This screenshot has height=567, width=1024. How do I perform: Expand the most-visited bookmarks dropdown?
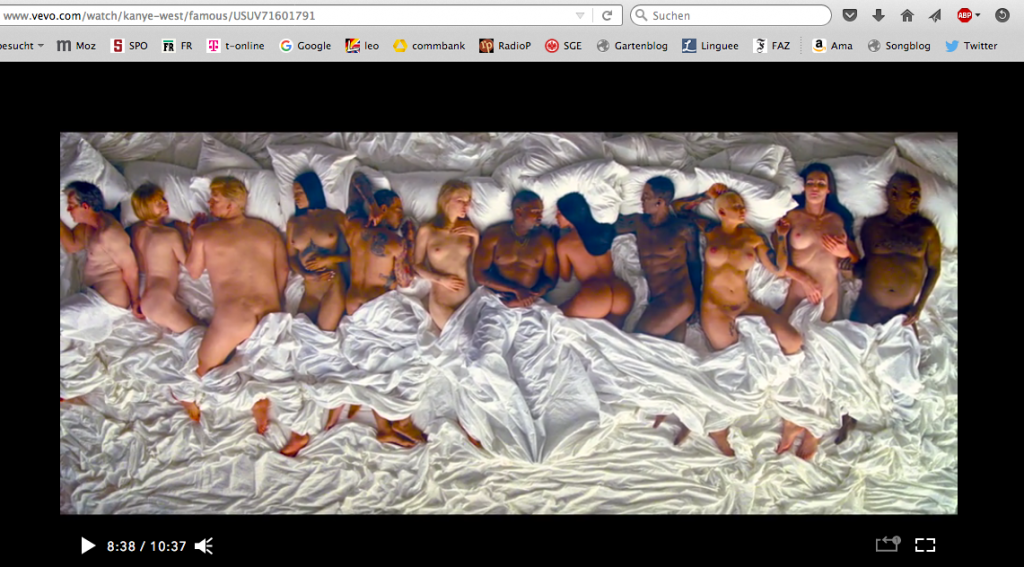point(22,46)
